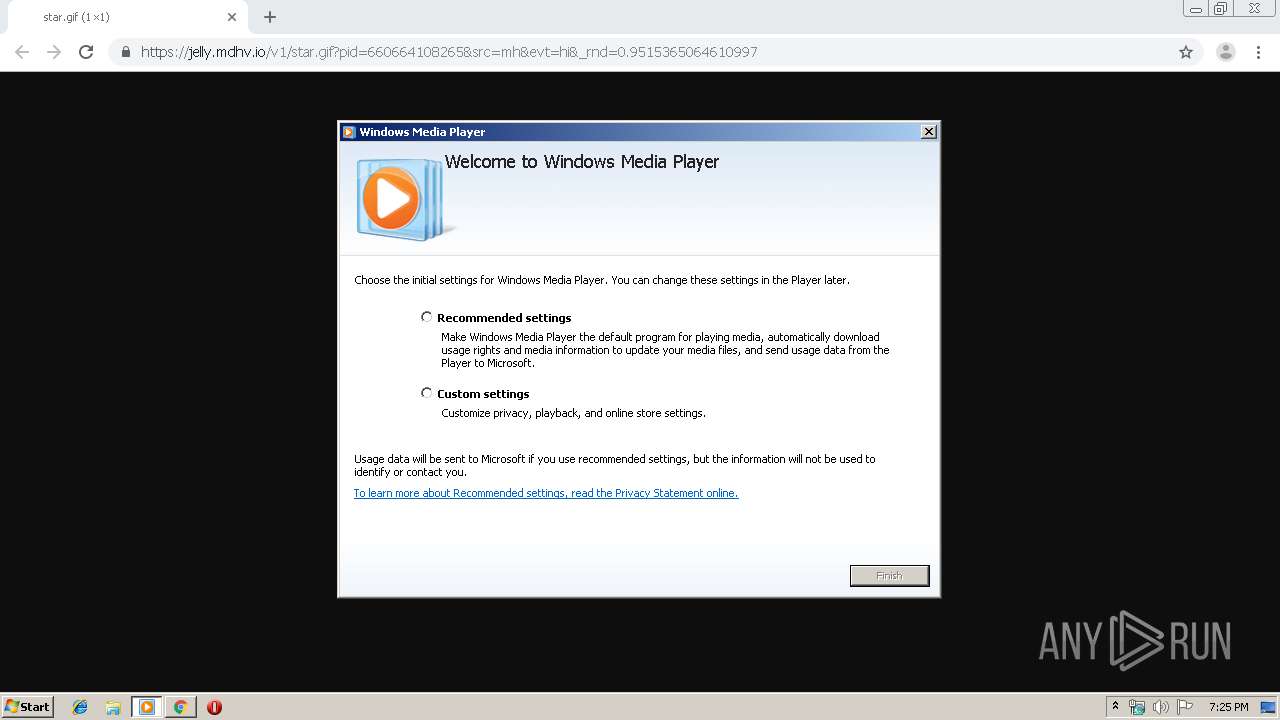Open Windows Explorer folder icon in taskbar
Viewport: 1280px width, 720px height.
point(113,707)
